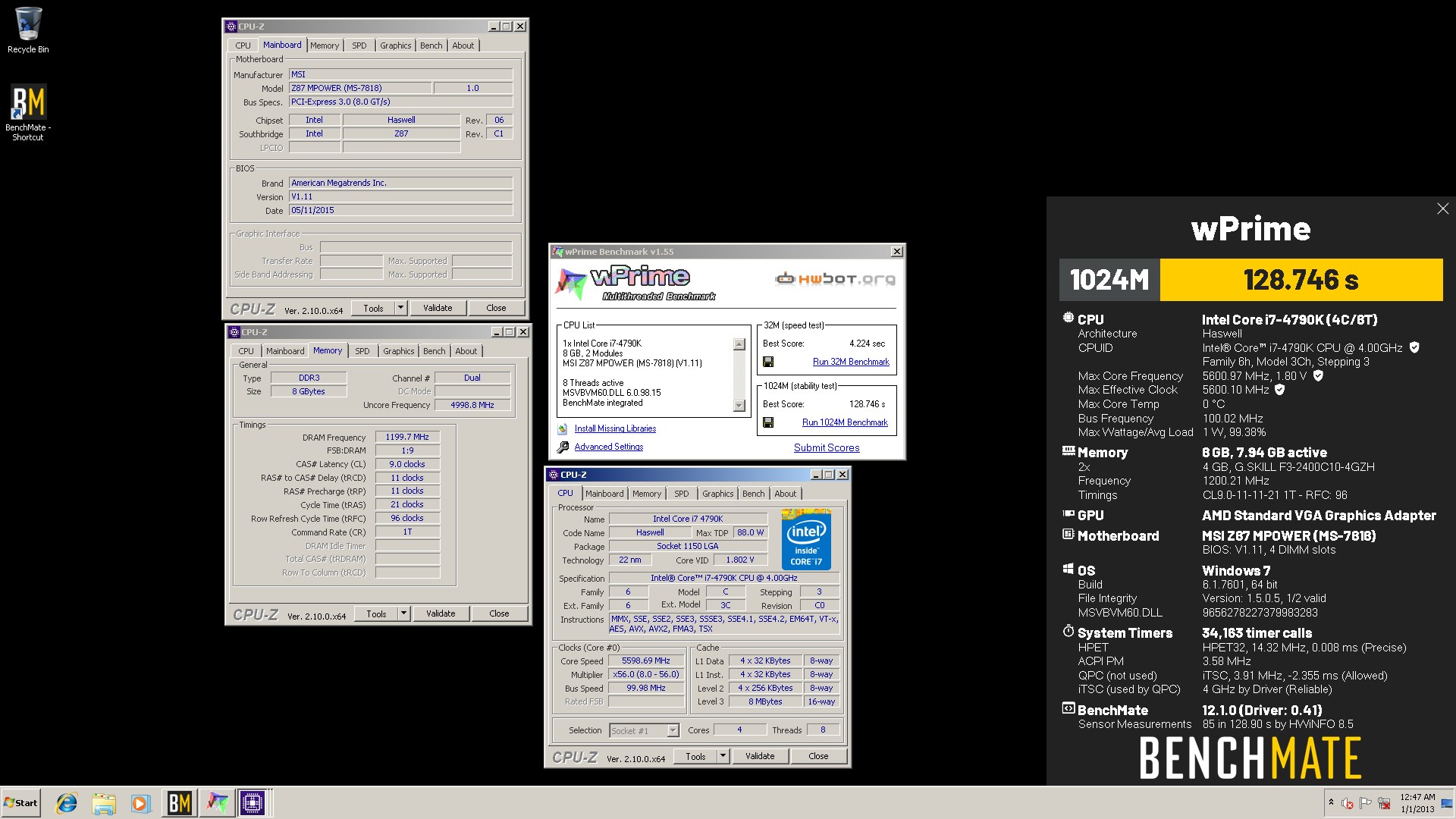The image size is (1456, 819).
Task: Open the Windows Start menu
Action: point(20,803)
